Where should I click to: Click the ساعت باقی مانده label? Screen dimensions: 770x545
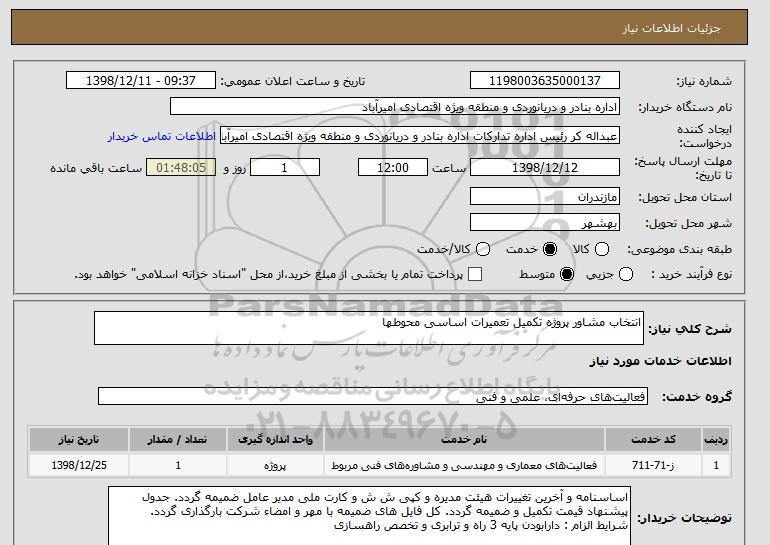[96, 168]
